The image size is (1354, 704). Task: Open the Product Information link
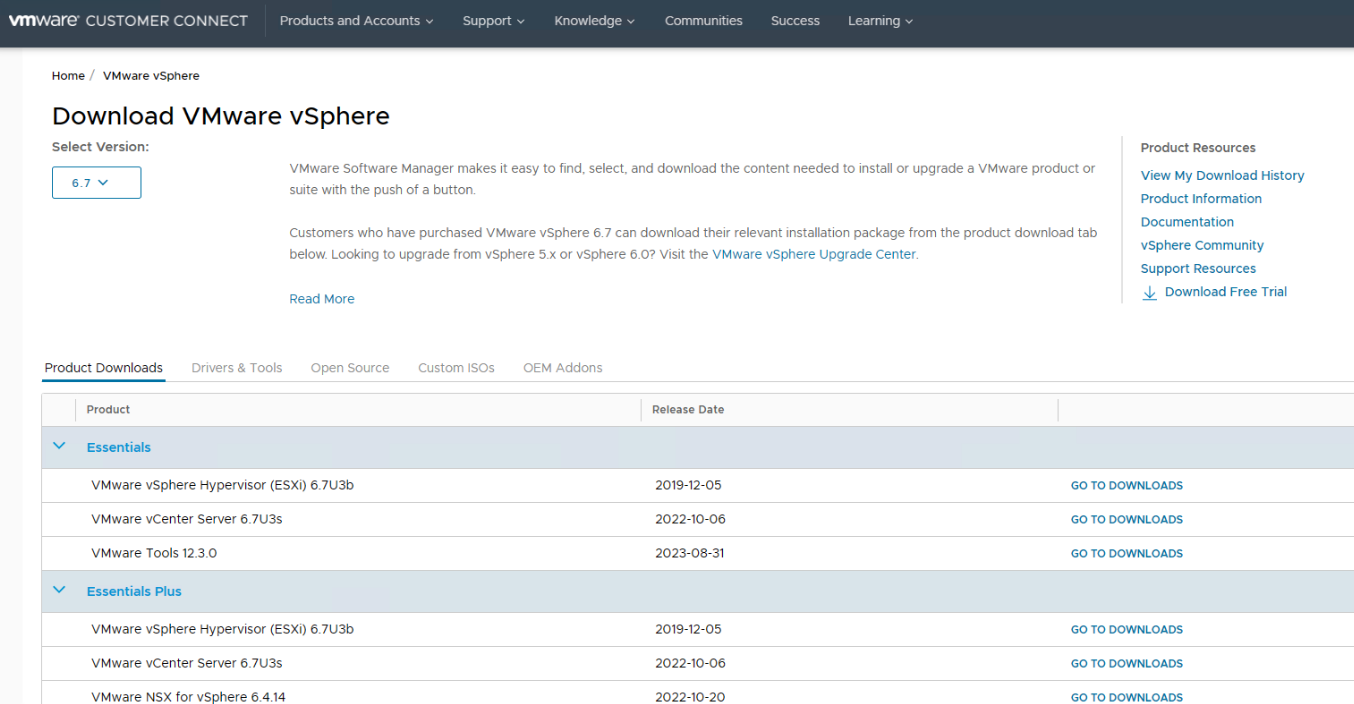pyautogui.click(x=1201, y=199)
